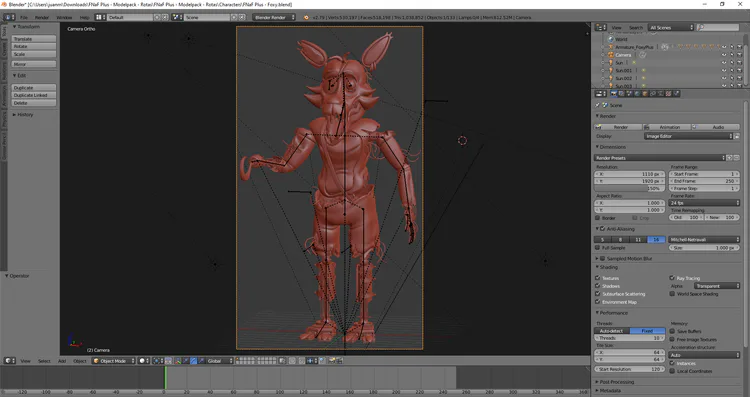Toggle Anti-Aliasing checkbox
This screenshot has width=750, height=397.
[x=604, y=229]
